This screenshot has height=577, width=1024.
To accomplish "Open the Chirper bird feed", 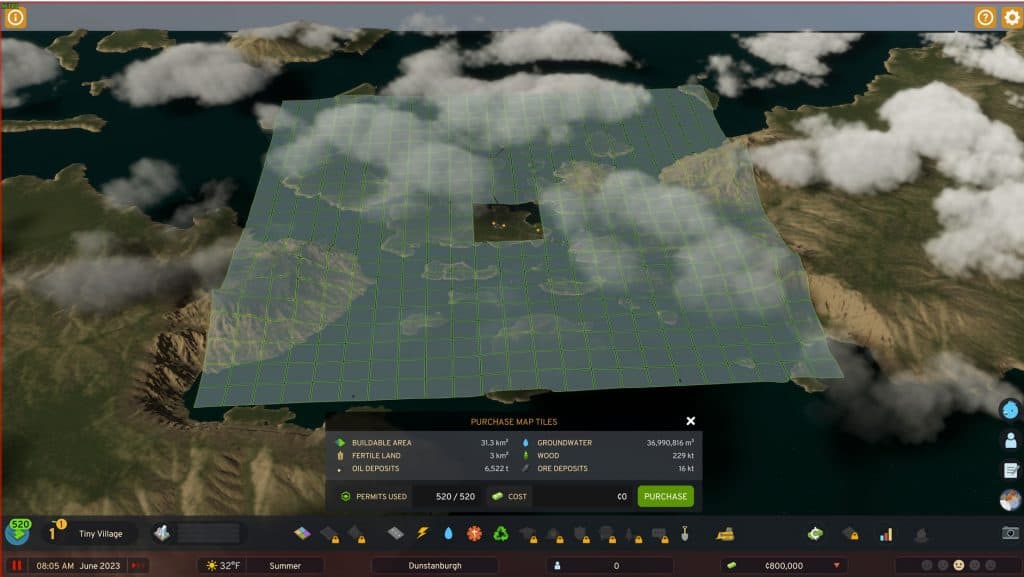I will [1010, 410].
